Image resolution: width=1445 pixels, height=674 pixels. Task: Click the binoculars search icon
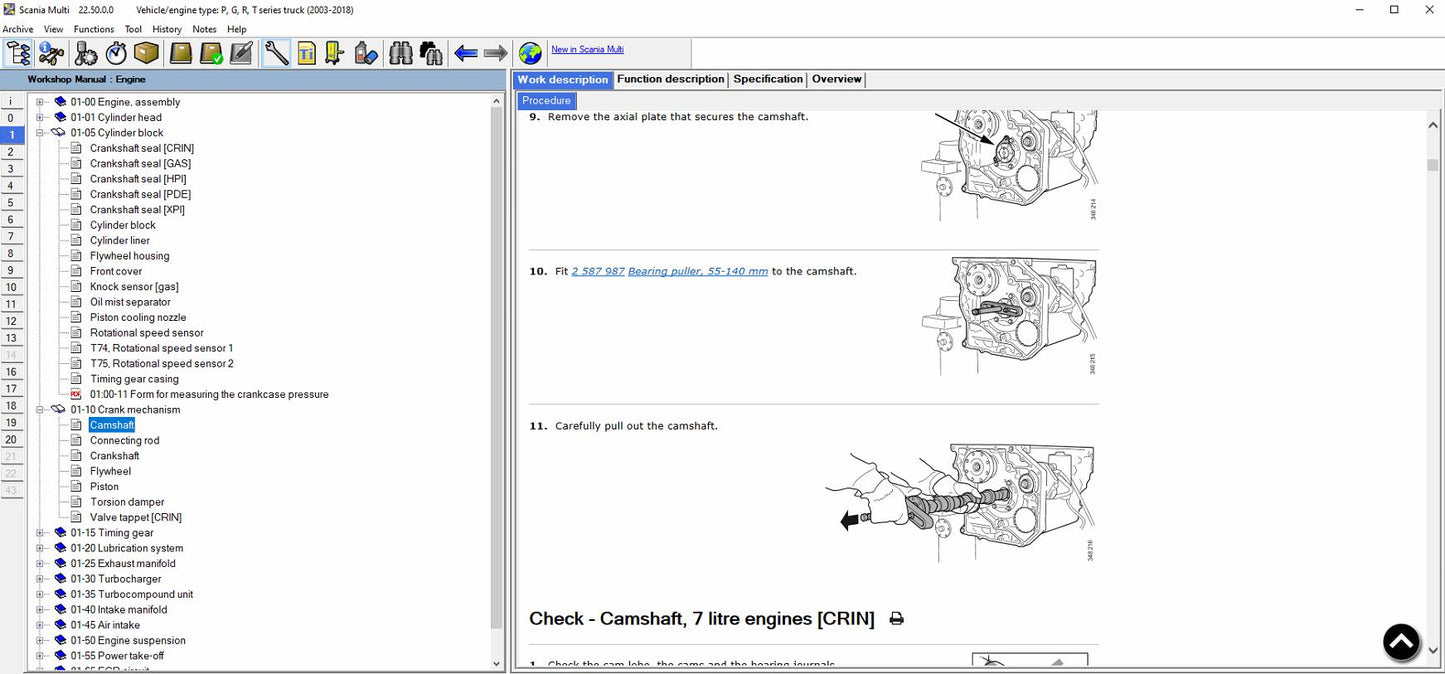pyautogui.click(x=400, y=53)
